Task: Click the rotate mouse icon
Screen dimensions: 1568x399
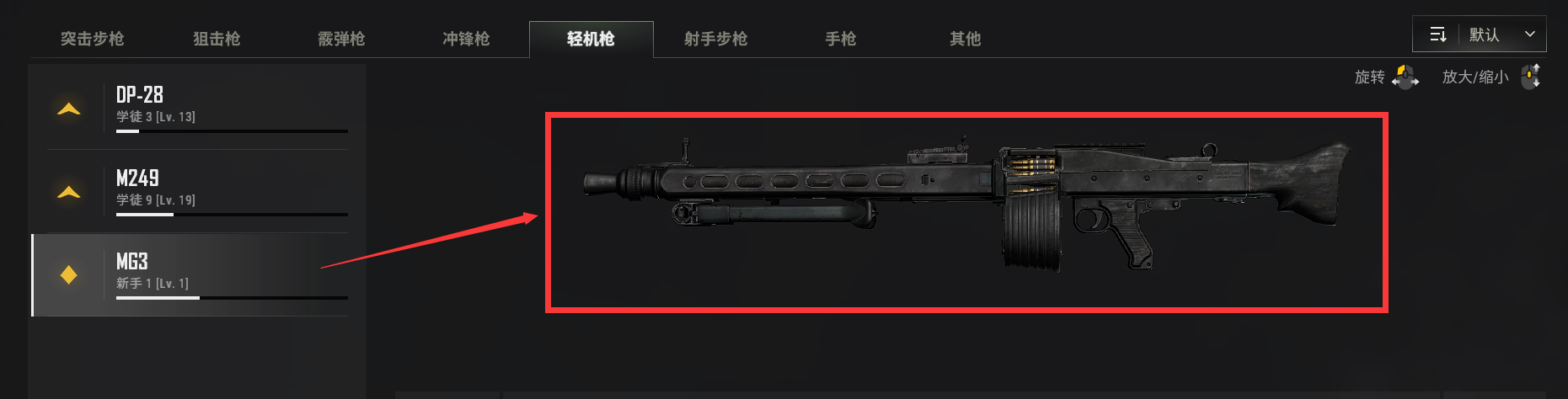Action: [1405, 77]
